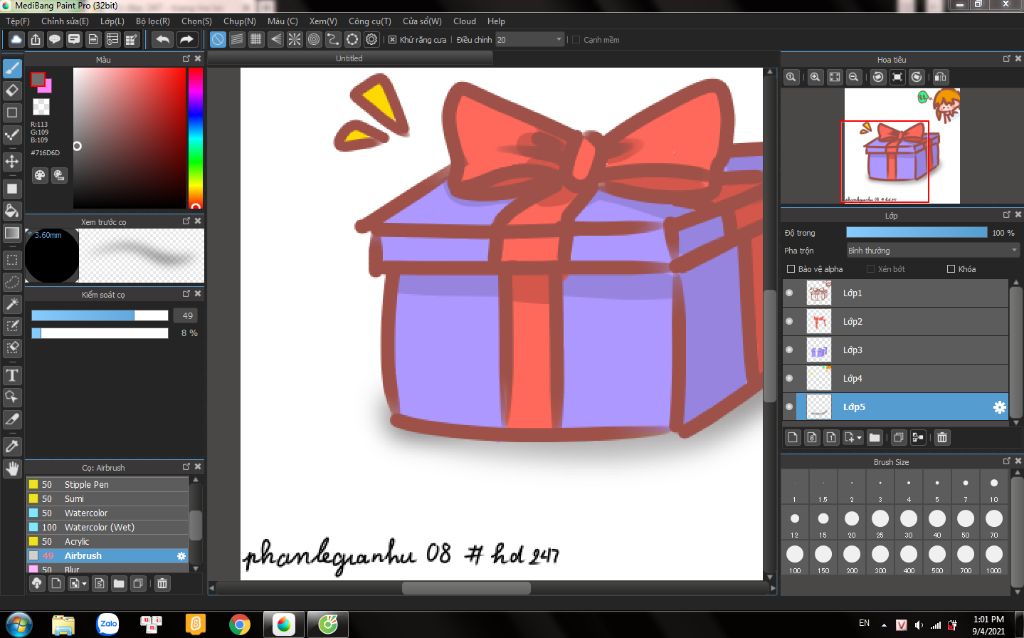Open the palette icon in color panel
The height and width of the screenshot is (638, 1024).
(40, 175)
